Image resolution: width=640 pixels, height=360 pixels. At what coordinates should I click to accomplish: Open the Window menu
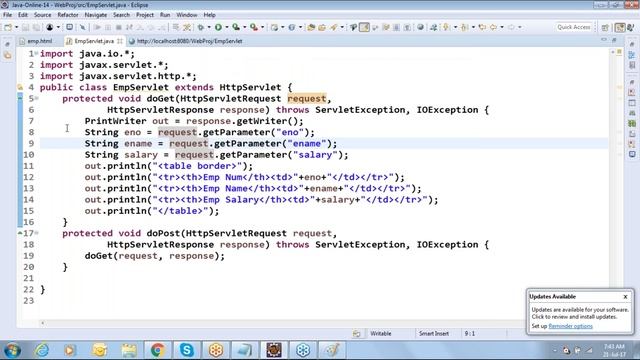click(x=187, y=15)
